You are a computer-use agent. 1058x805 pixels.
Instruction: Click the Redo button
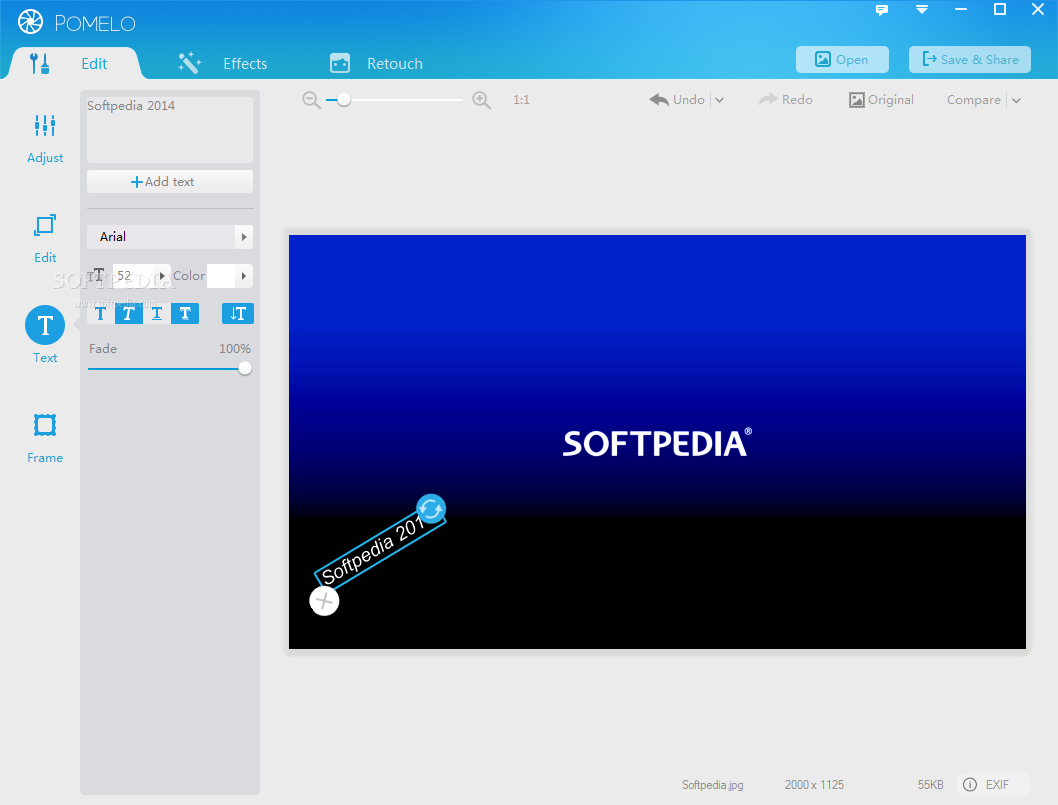point(786,100)
